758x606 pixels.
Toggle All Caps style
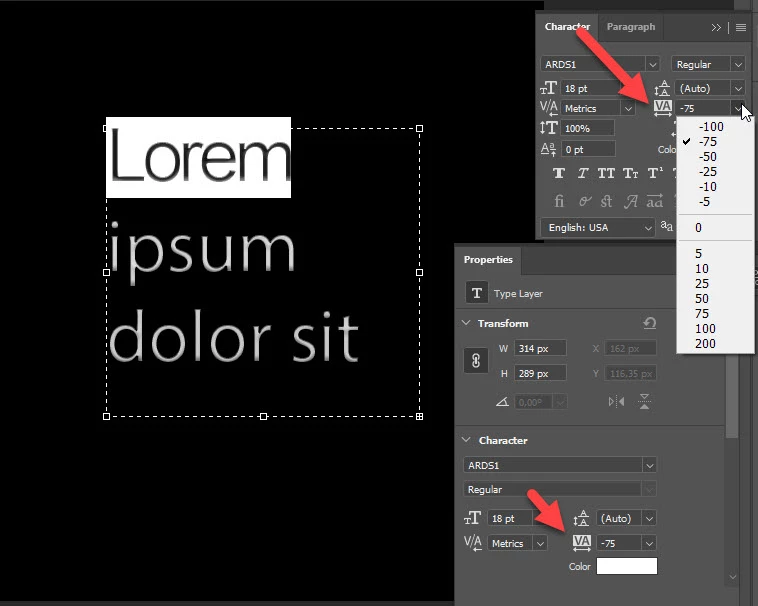coord(606,173)
